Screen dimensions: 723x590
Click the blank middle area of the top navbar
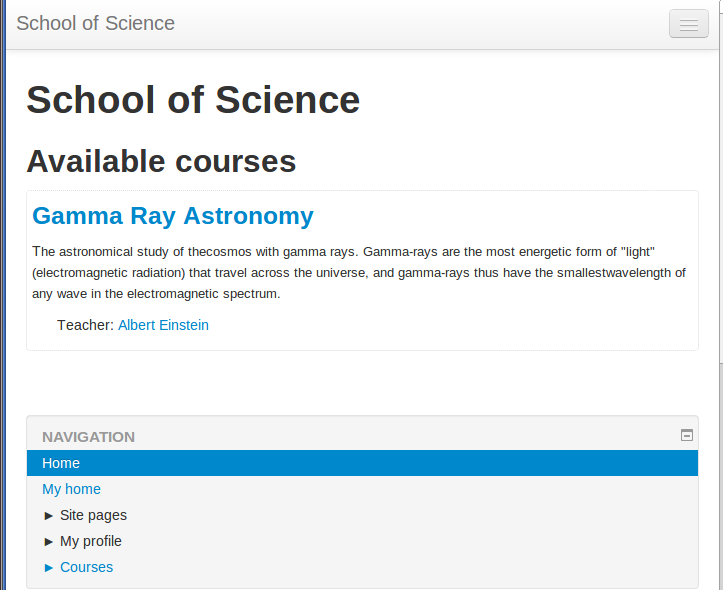420,24
